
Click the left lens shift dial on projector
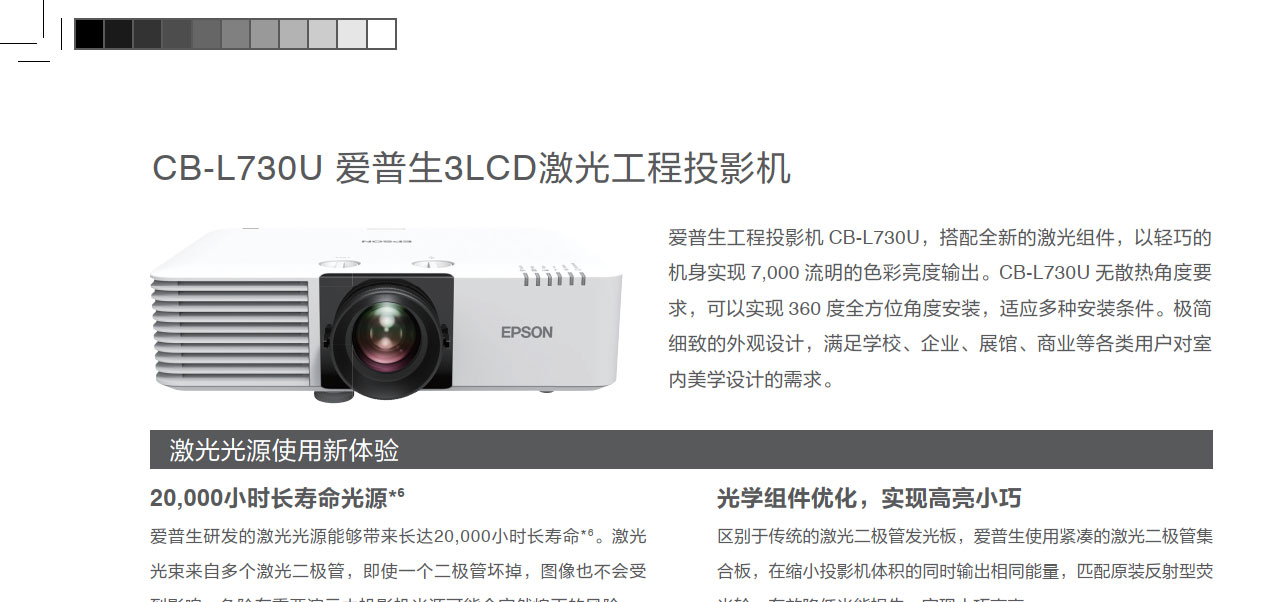[x=339, y=264]
